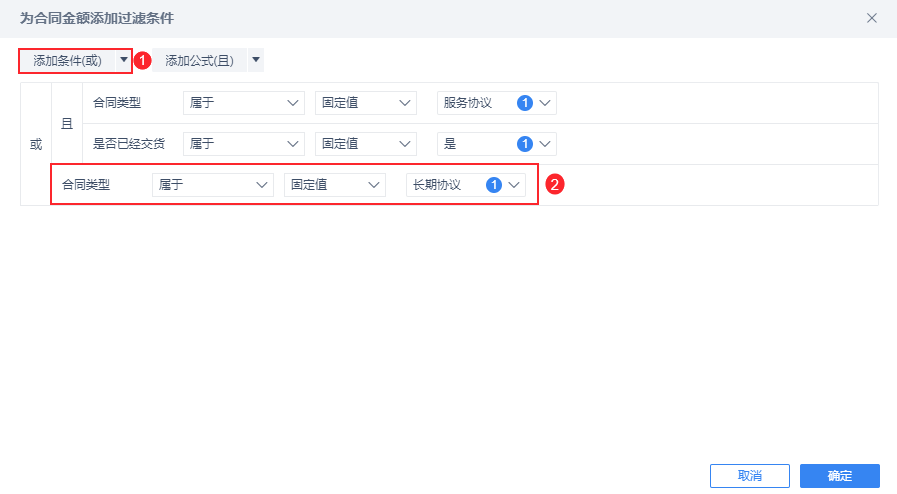This screenshot has width=897, height=494.
Task: Open the 固定值 dropdown for 是否已经交货
Action: 365,144
